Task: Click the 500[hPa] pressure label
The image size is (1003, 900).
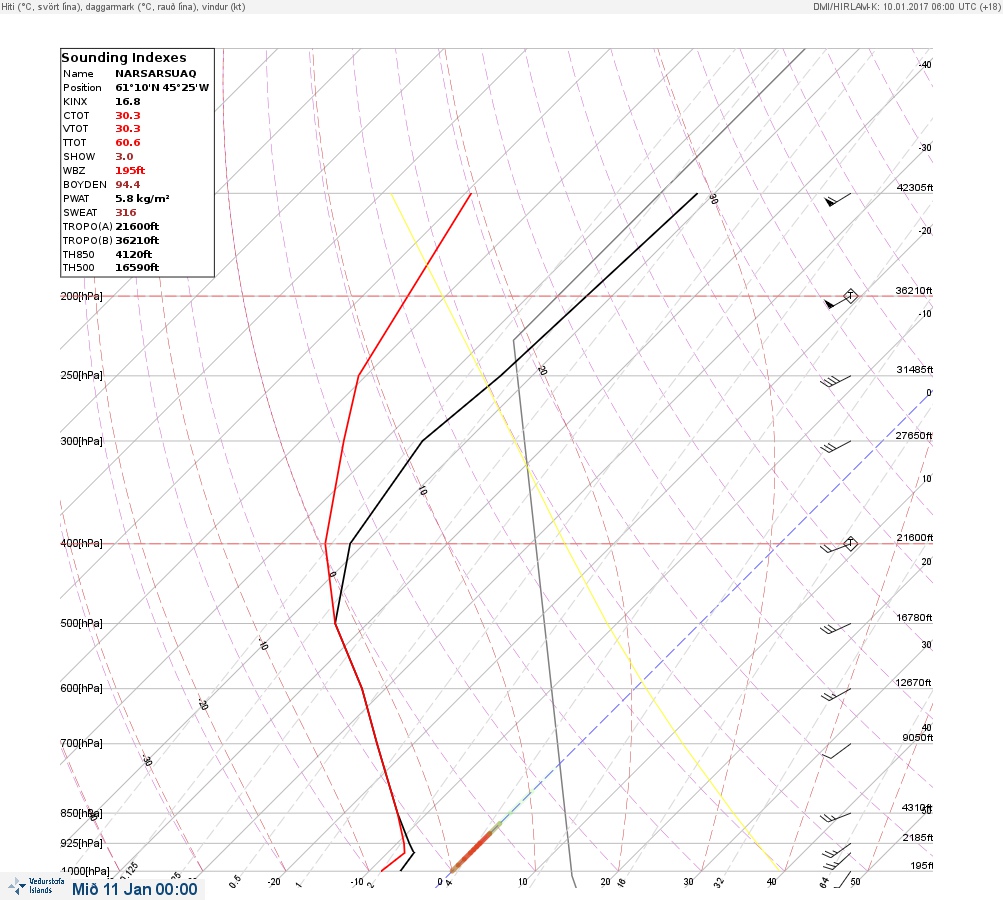Action: pyautogui.click(x=81, y=623)
